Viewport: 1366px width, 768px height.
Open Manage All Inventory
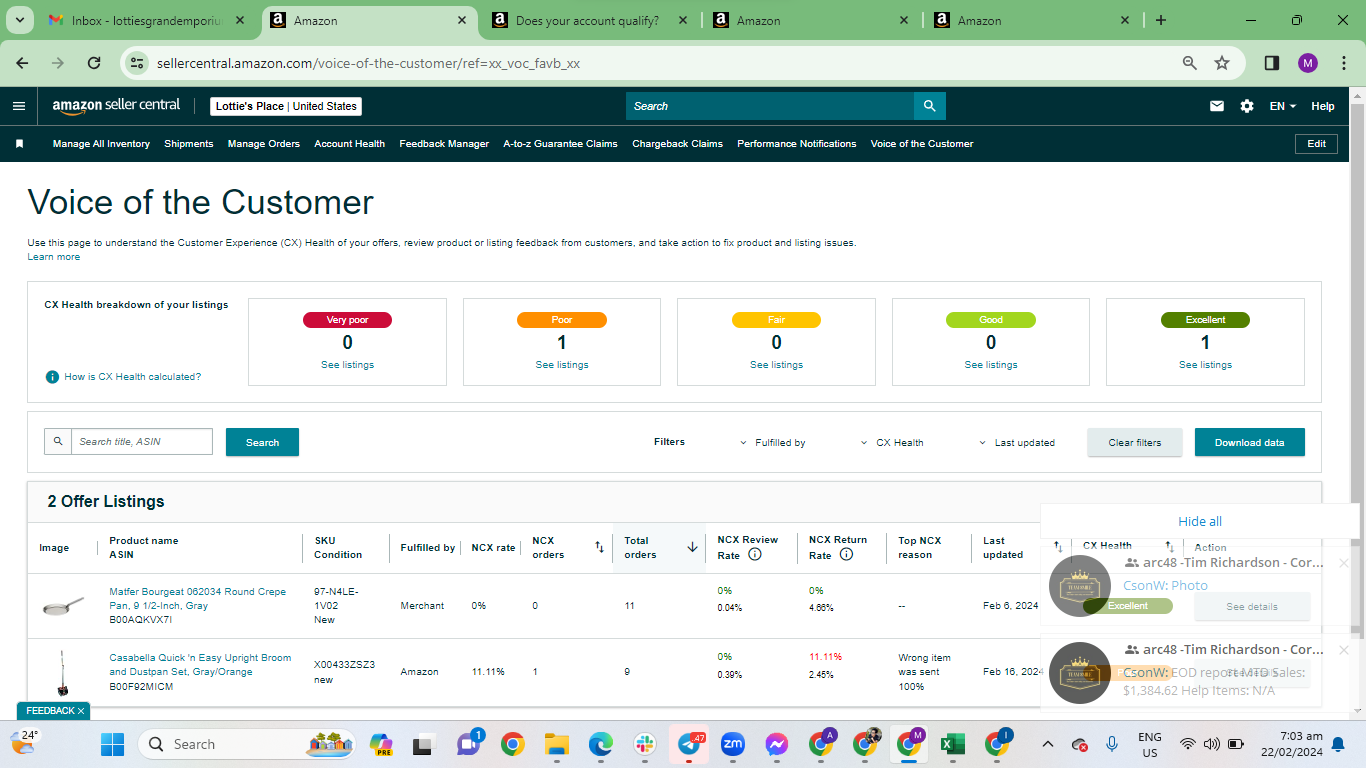[101, 144]
